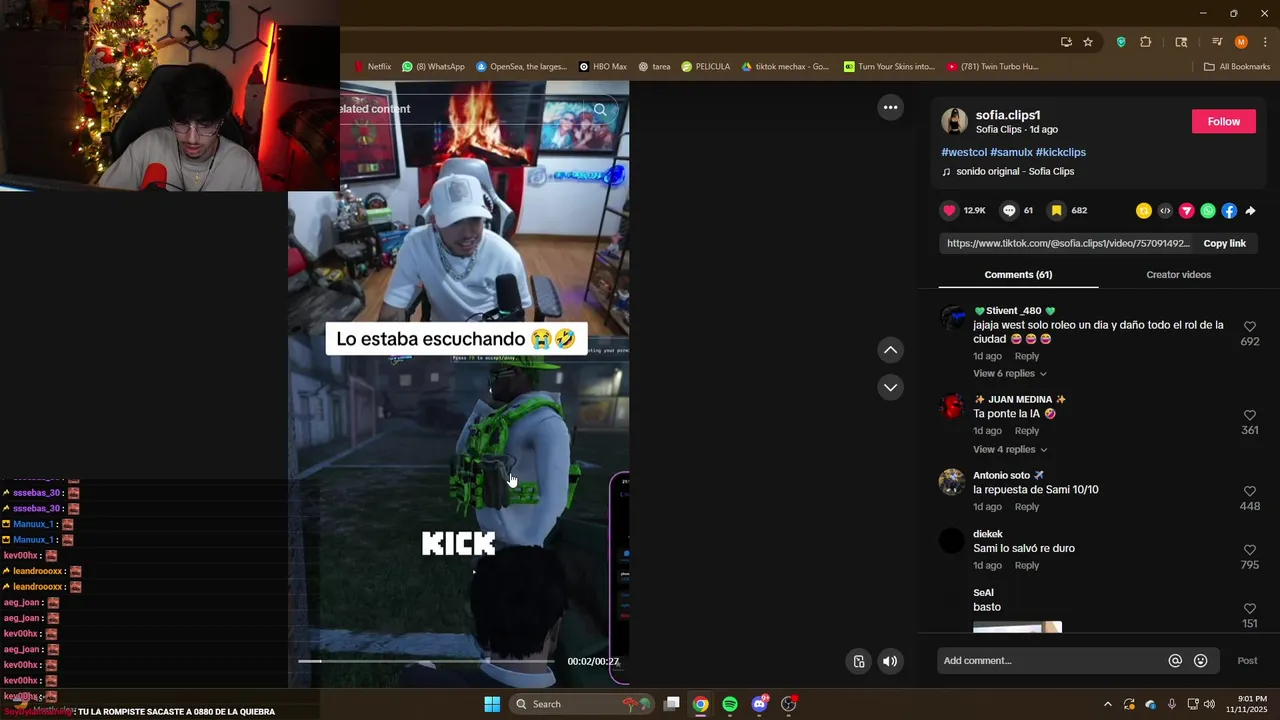Follow sofia.clips1 with the Follow button

click(1223, 121)
